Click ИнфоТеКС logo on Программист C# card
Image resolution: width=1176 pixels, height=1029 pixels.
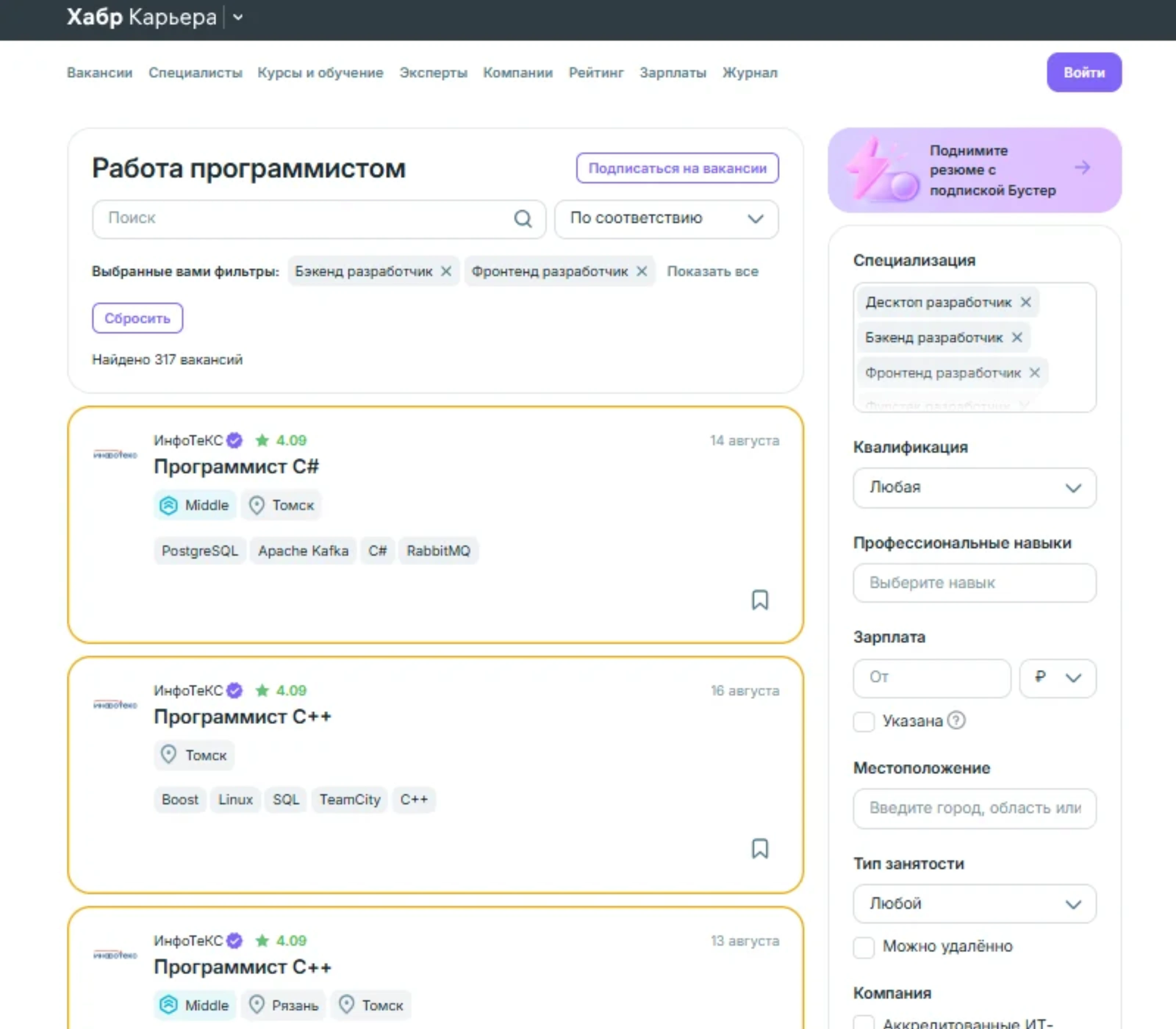115,455
